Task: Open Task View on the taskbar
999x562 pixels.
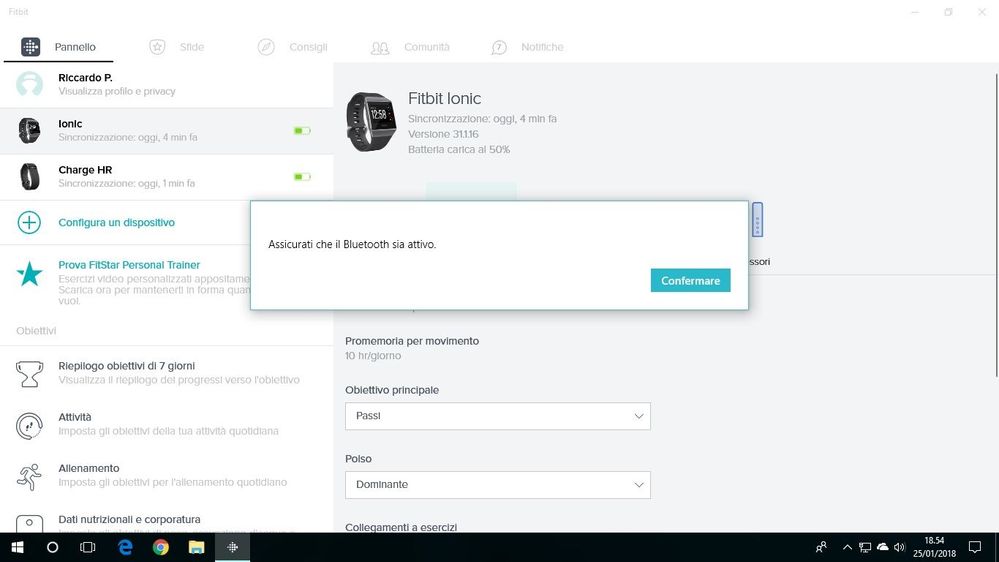Action: (x=88, y=547)
